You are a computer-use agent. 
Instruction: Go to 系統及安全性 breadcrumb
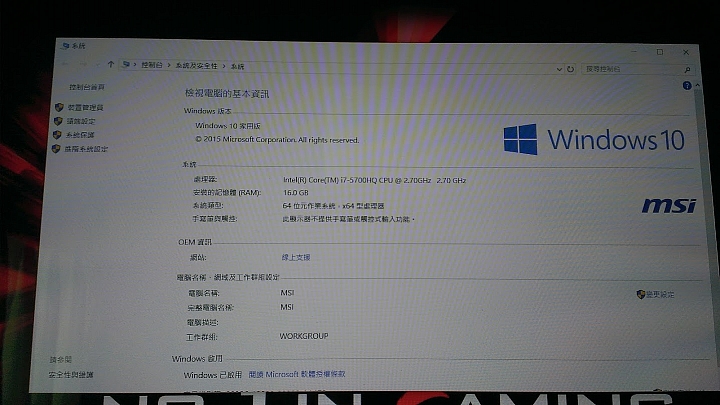(x=197, y=66)
